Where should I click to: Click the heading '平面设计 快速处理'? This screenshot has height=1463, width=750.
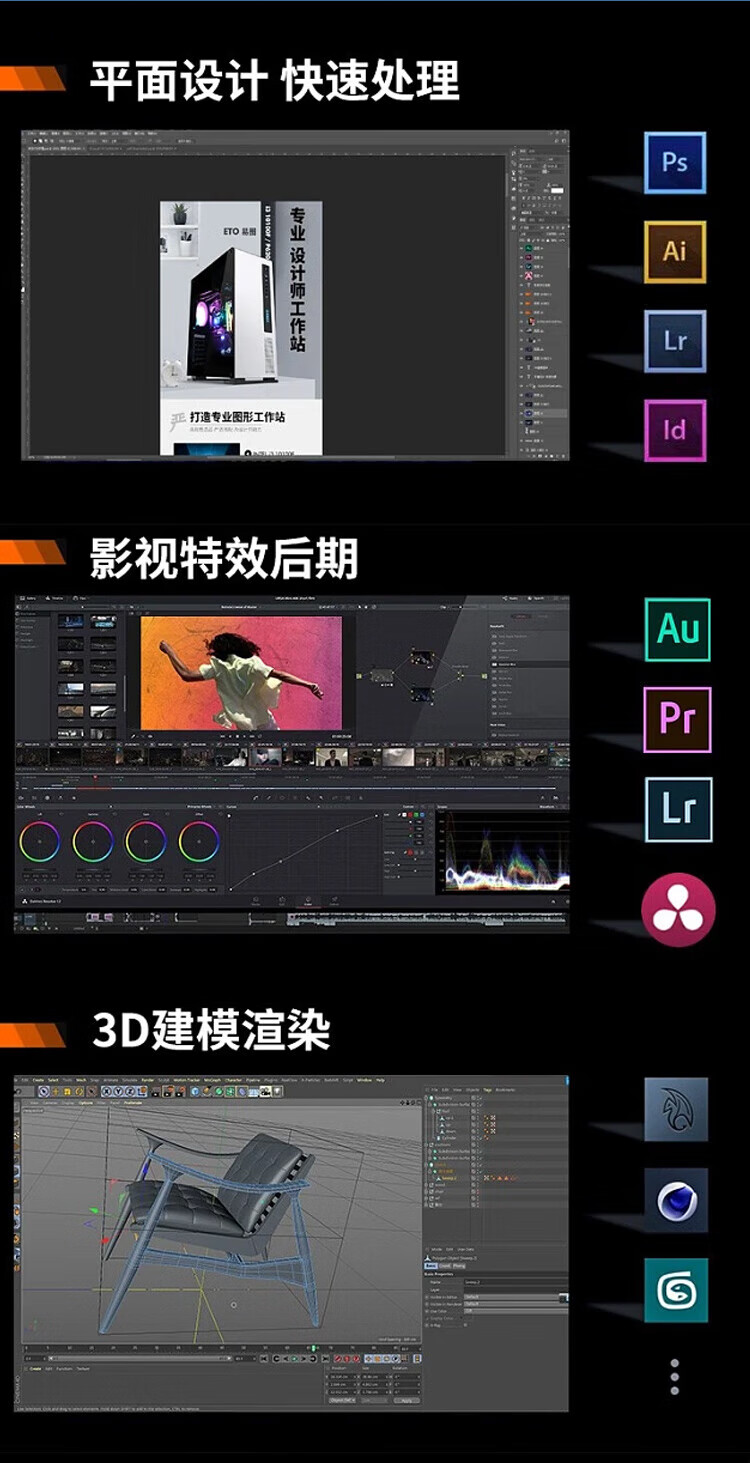coord(275,80)
